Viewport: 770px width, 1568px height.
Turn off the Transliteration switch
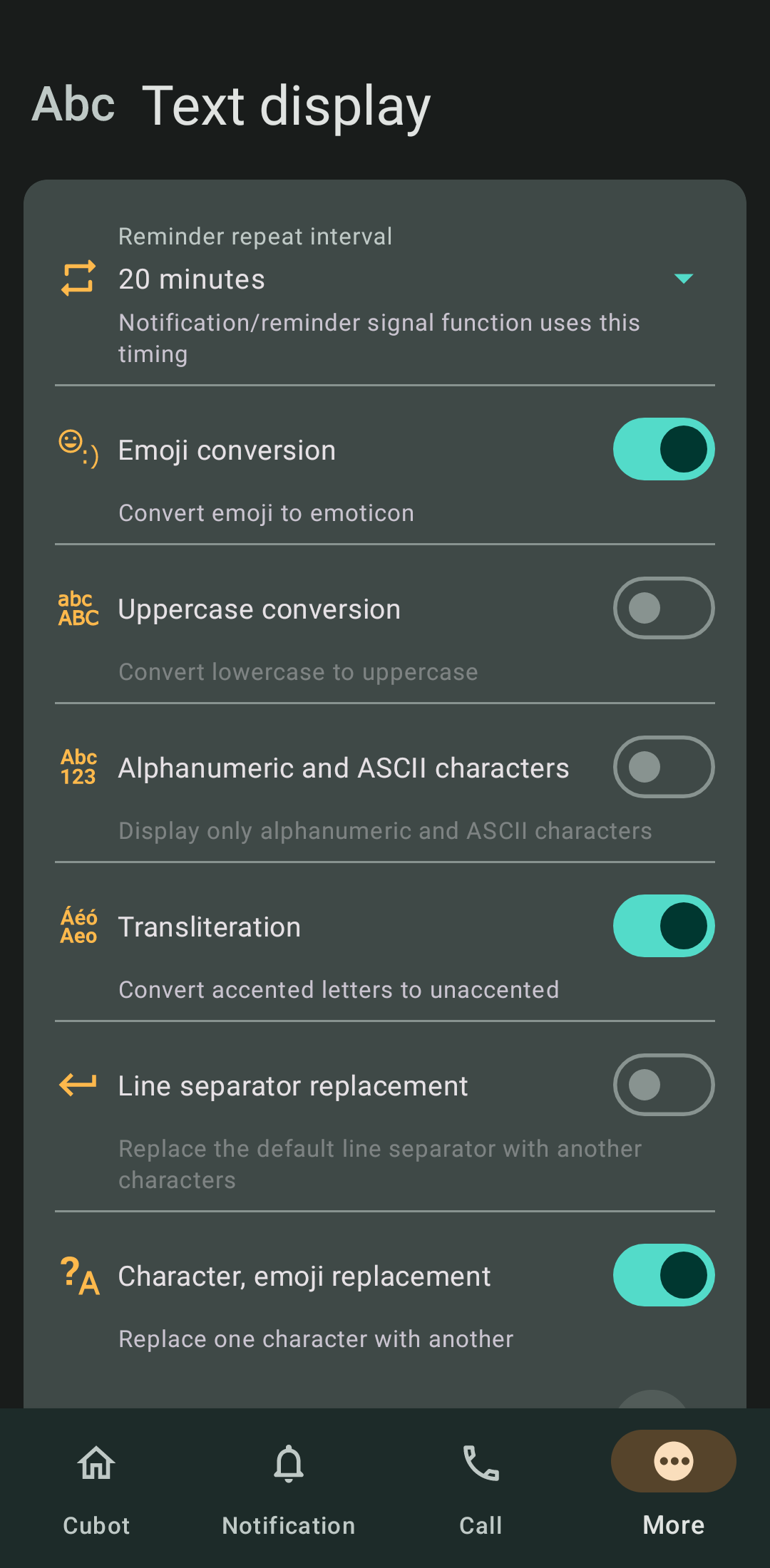[x=663, y=926]
